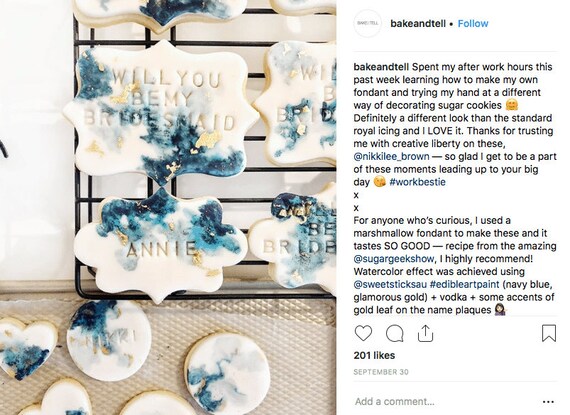Image resolution: width=570 pixels, height=415 pixels.
Task: Open bakeandtell username in the header
Action: [418, 24]
